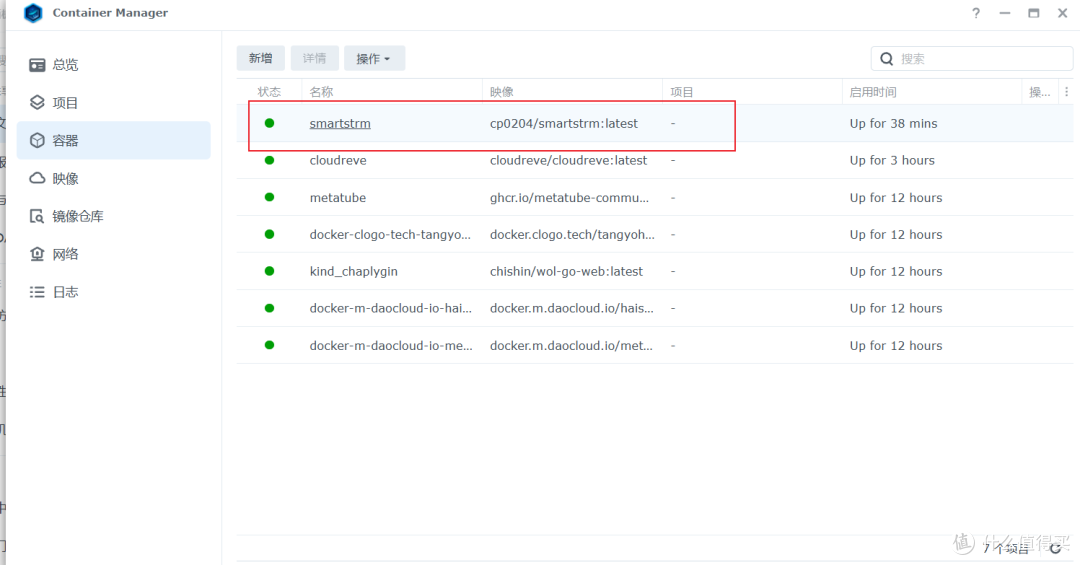Click the 映像 cloud sidebar icon
Viewport: 1080px width, 565px height.
[x=37, y=178]
